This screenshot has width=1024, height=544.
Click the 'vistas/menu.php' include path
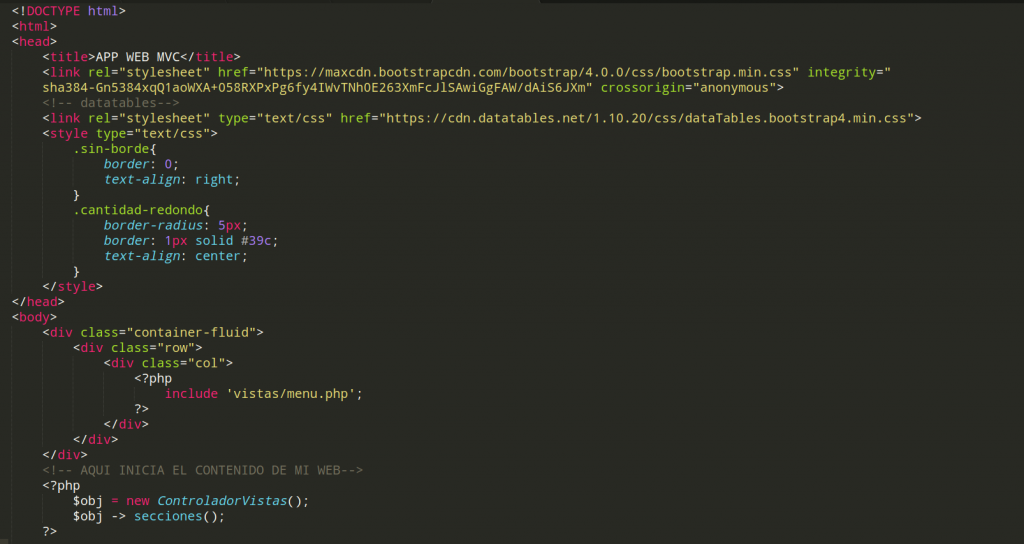[291, 394]
